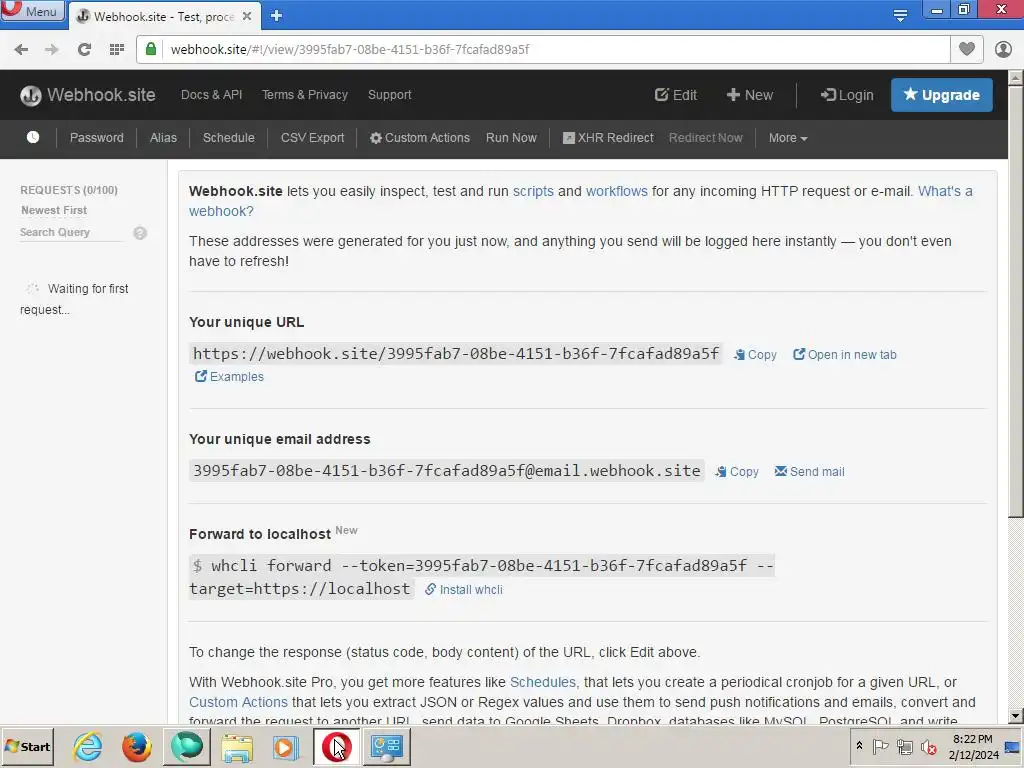Open Terms & Privacy page
The image size is (1024, 768).
coord(305,95)
